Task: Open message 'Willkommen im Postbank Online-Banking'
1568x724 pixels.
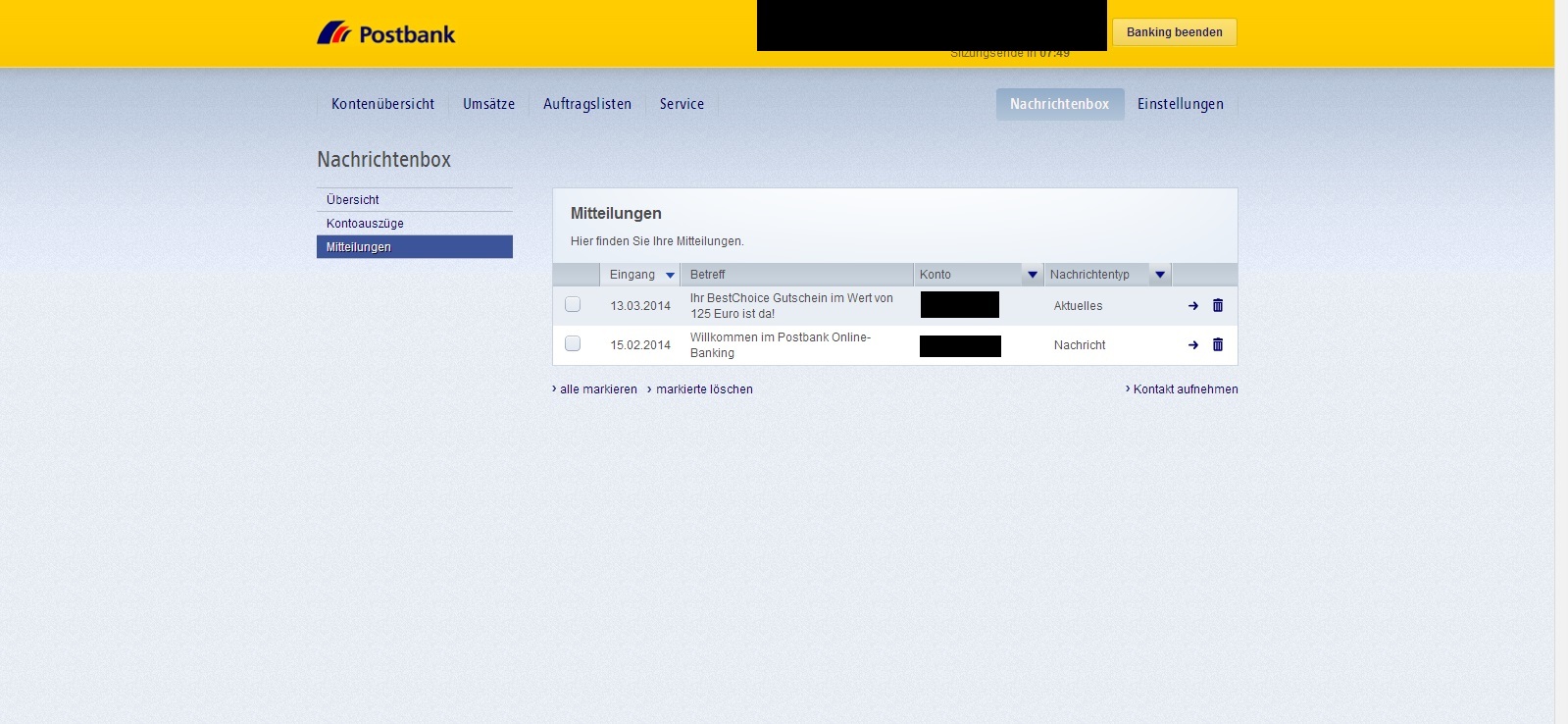Action: point(781,345)
